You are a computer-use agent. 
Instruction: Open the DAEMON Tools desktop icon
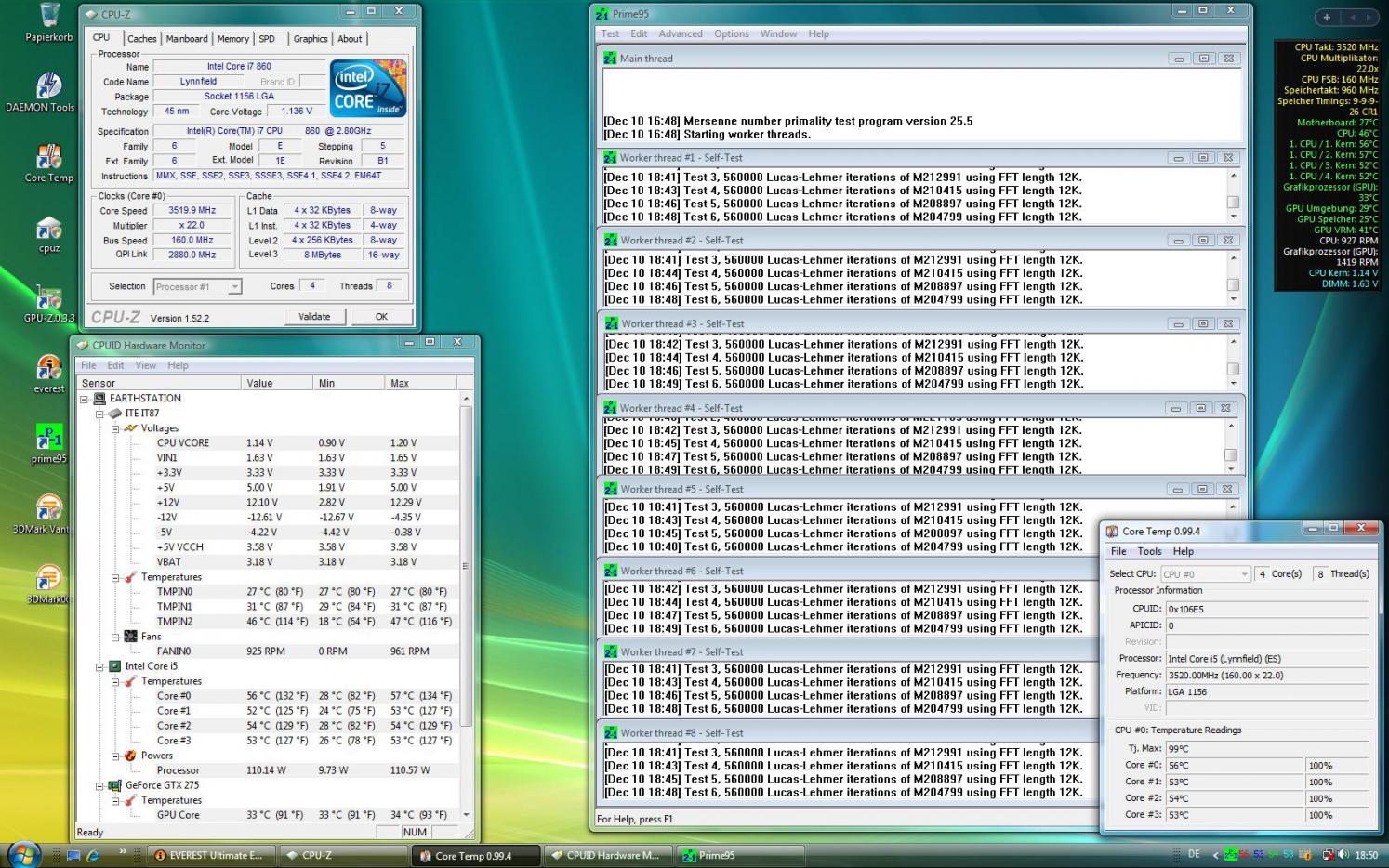point(41,93)
